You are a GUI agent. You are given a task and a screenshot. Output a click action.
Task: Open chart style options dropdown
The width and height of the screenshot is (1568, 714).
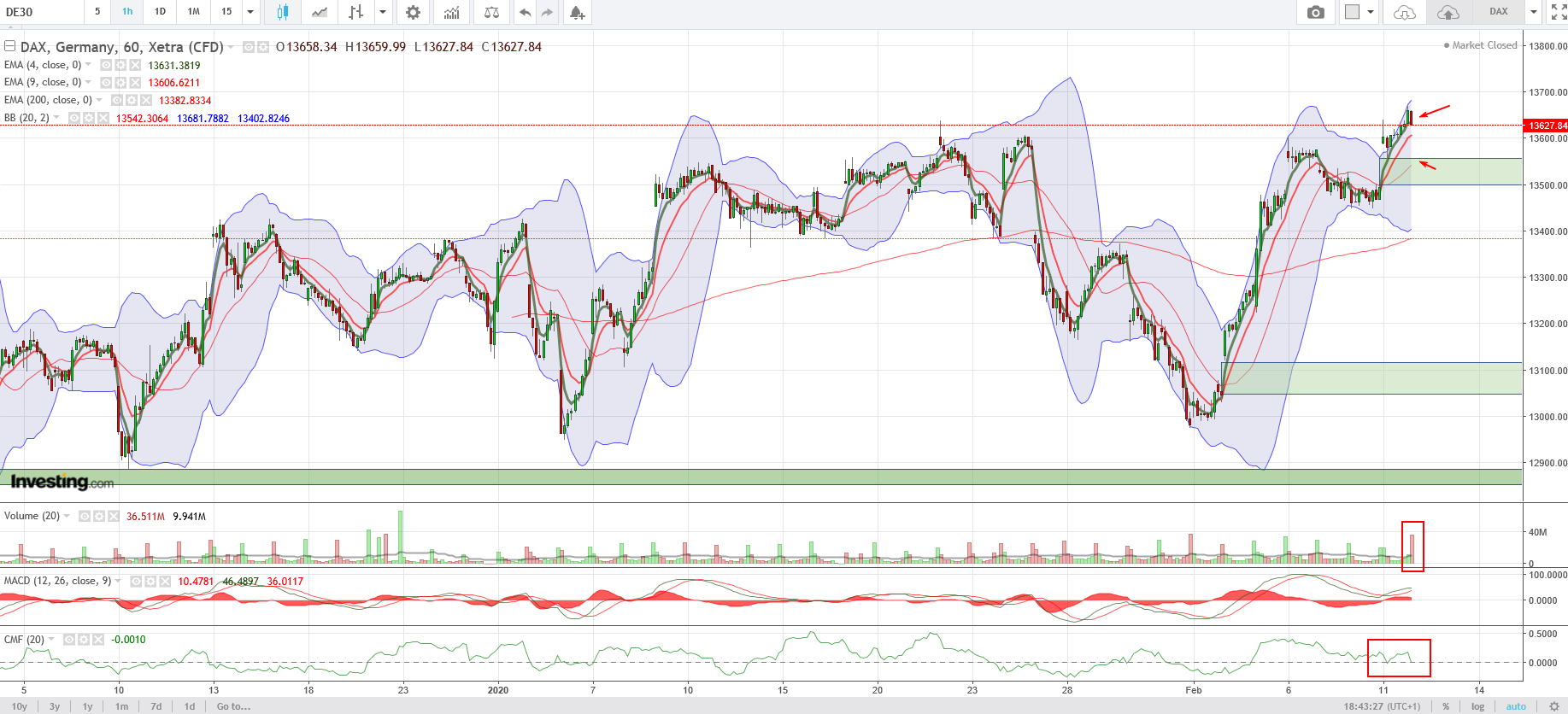(382, 12)
